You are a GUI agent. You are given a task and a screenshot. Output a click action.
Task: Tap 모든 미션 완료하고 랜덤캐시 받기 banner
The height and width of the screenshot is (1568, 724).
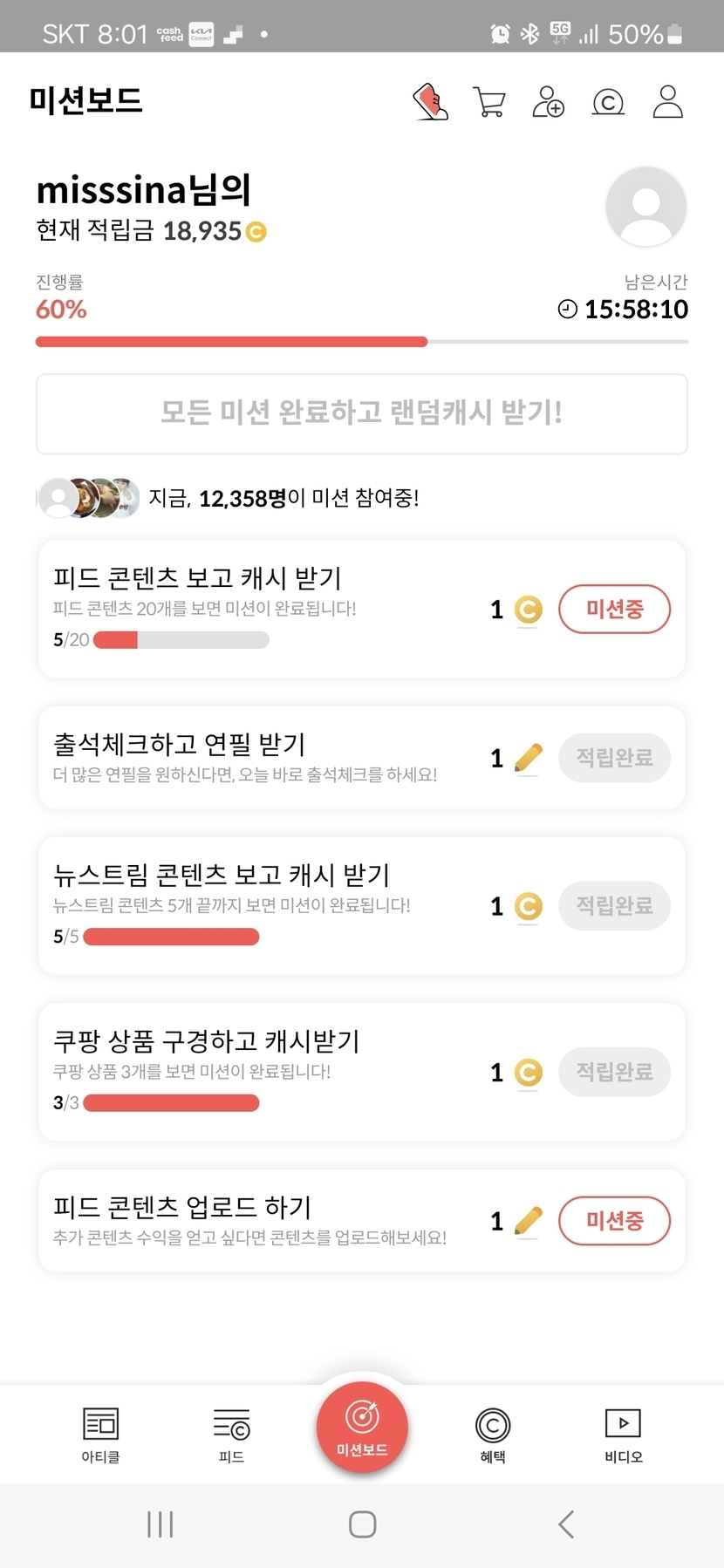(362, 413)
